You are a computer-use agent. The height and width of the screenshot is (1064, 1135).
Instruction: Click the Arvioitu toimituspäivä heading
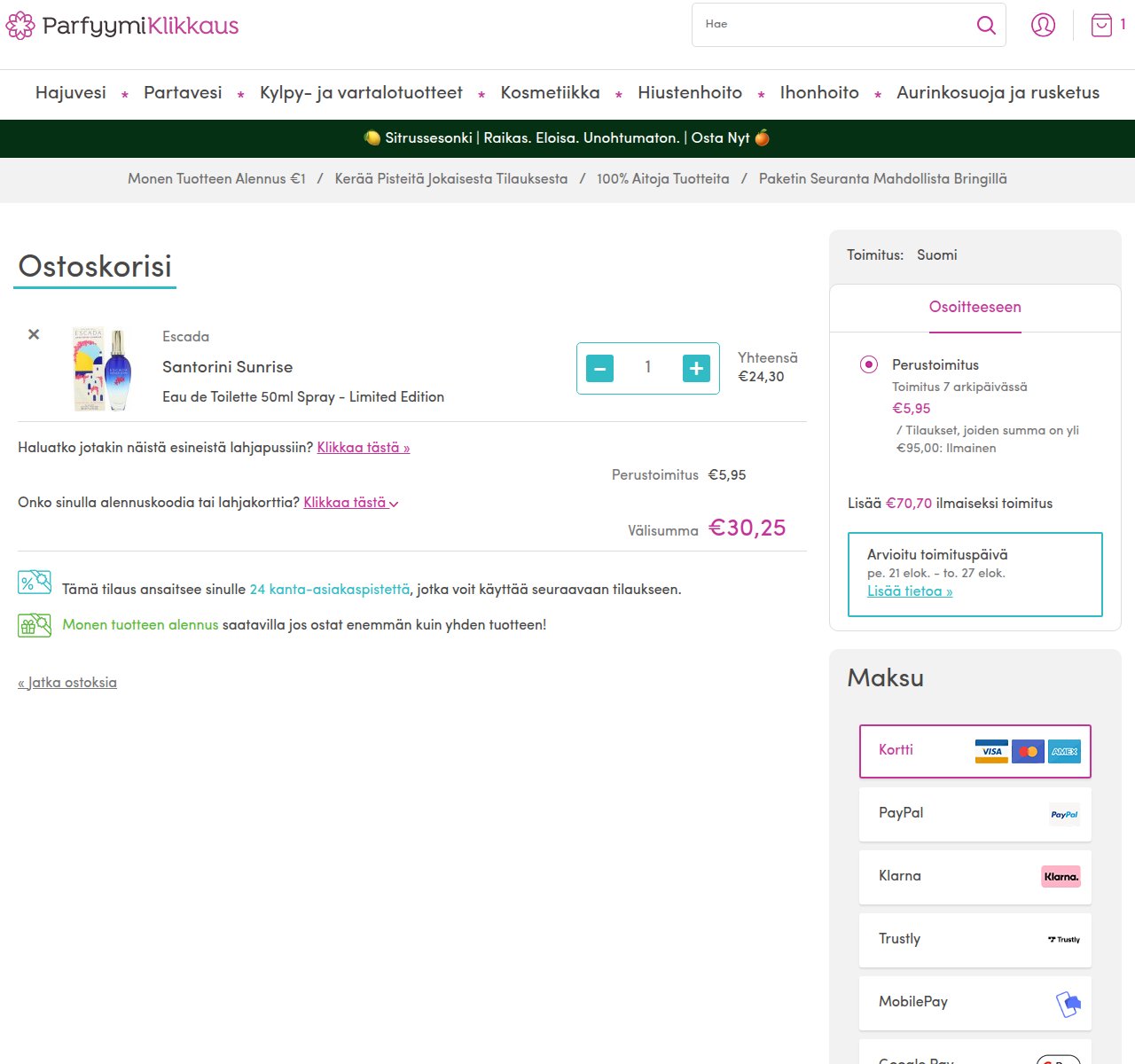pos(937,555)
